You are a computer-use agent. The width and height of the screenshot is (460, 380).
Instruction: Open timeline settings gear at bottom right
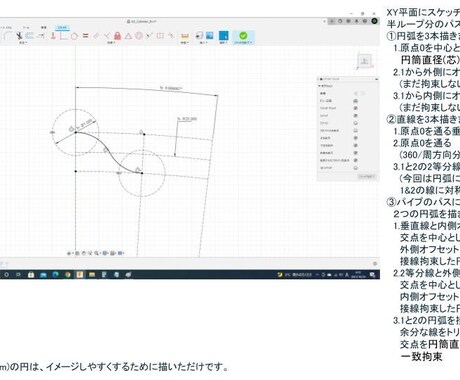[375, 263]
